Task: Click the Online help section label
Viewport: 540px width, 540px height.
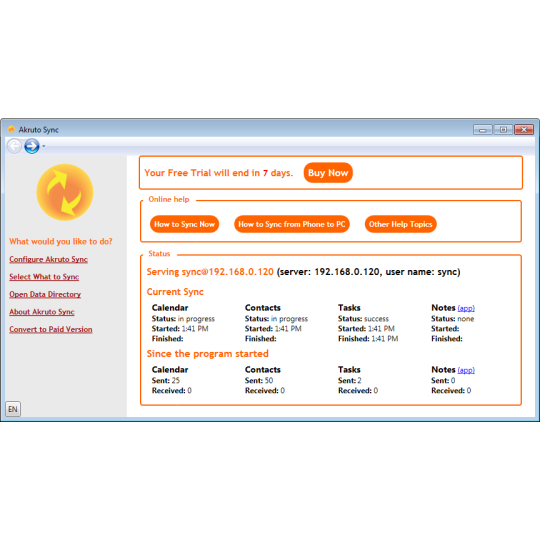Action: point(169,199)
